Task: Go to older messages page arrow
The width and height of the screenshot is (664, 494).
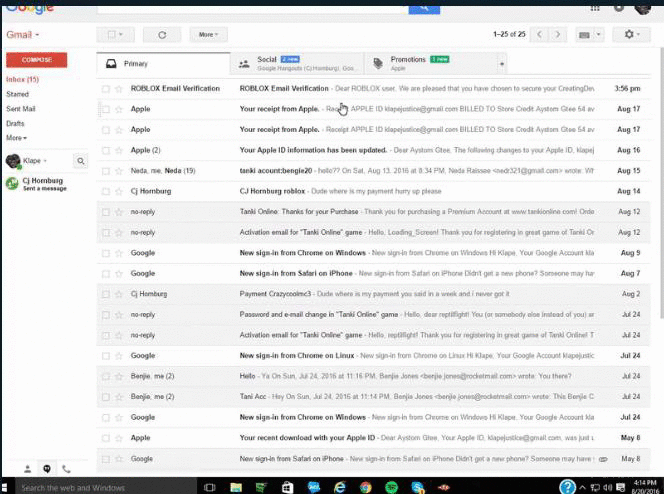Action: coord(558,34)
